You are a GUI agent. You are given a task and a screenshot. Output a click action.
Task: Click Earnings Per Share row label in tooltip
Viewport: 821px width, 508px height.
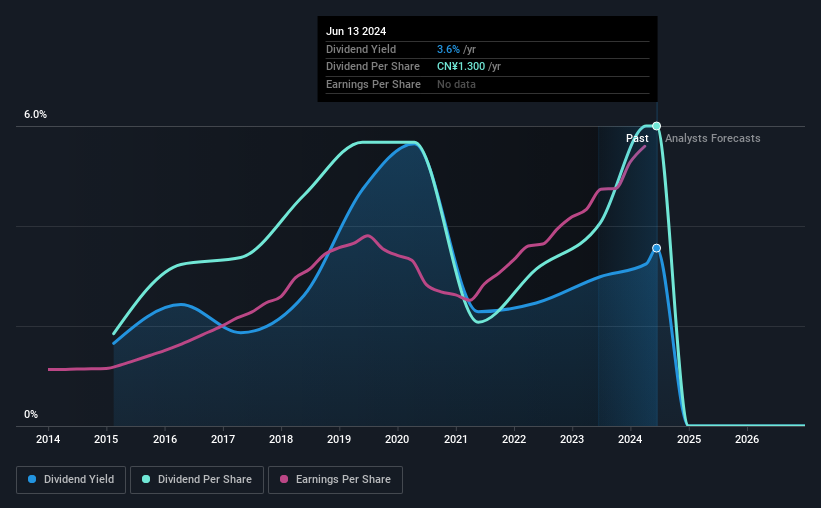373,84
